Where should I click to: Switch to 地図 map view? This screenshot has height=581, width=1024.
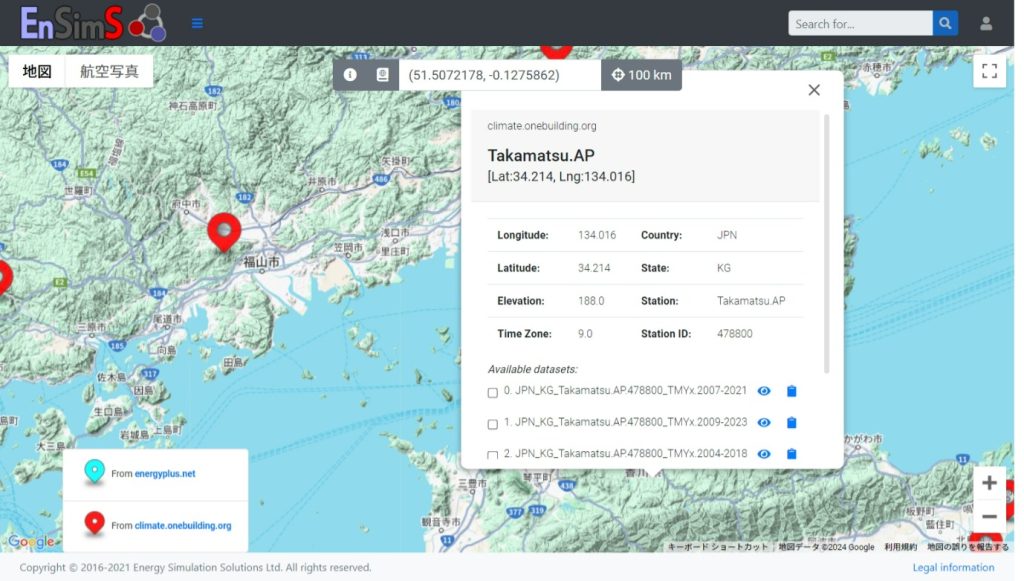tap(37, 72)
